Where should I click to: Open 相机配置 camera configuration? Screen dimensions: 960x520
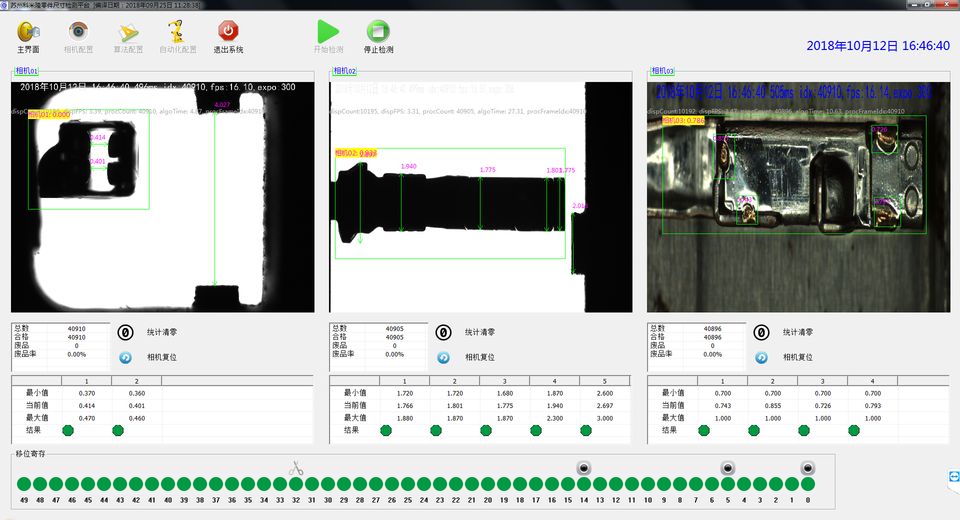tap(78, 32)
